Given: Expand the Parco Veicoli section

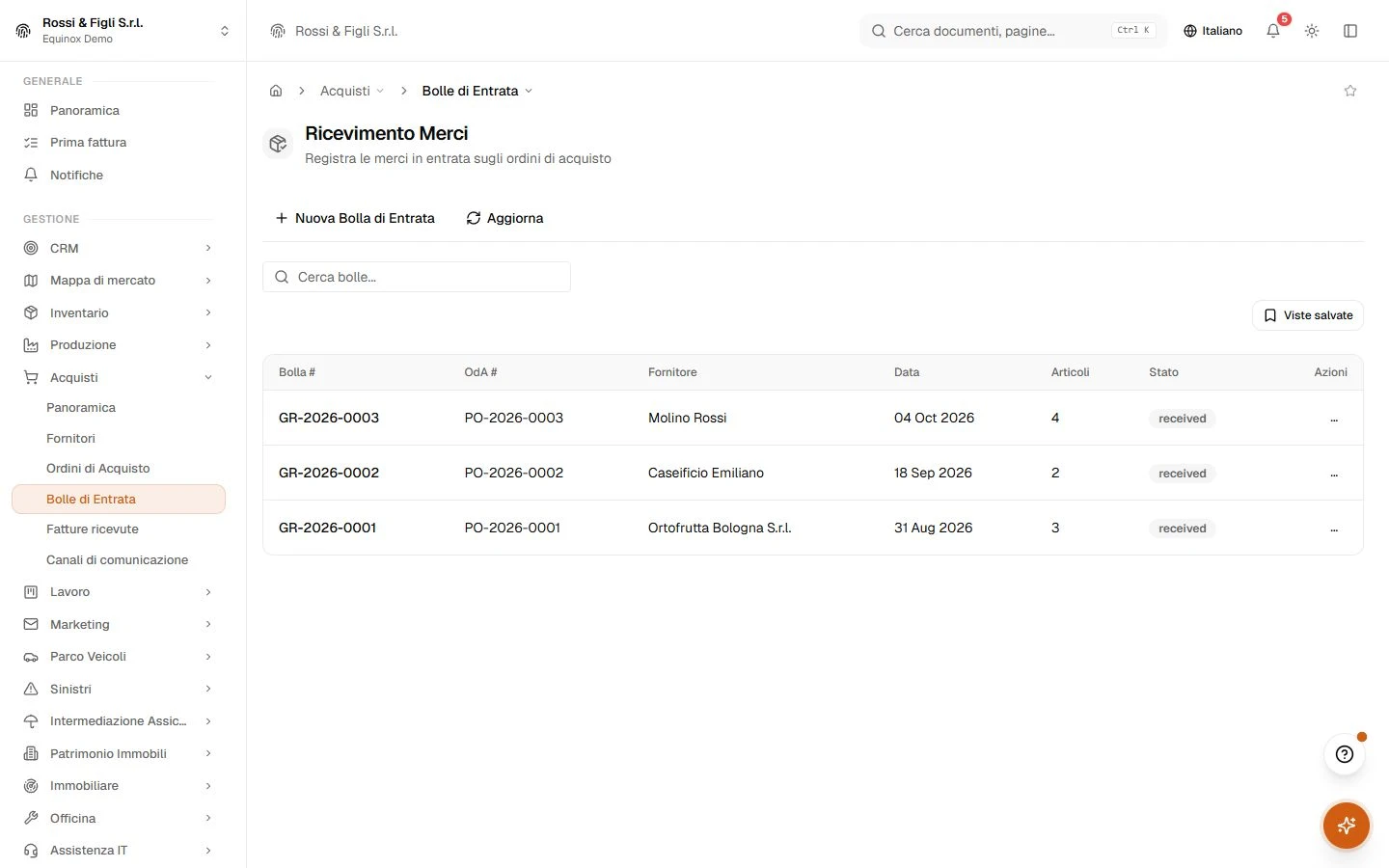Looking at the screenshot, I should pos(118,657).
